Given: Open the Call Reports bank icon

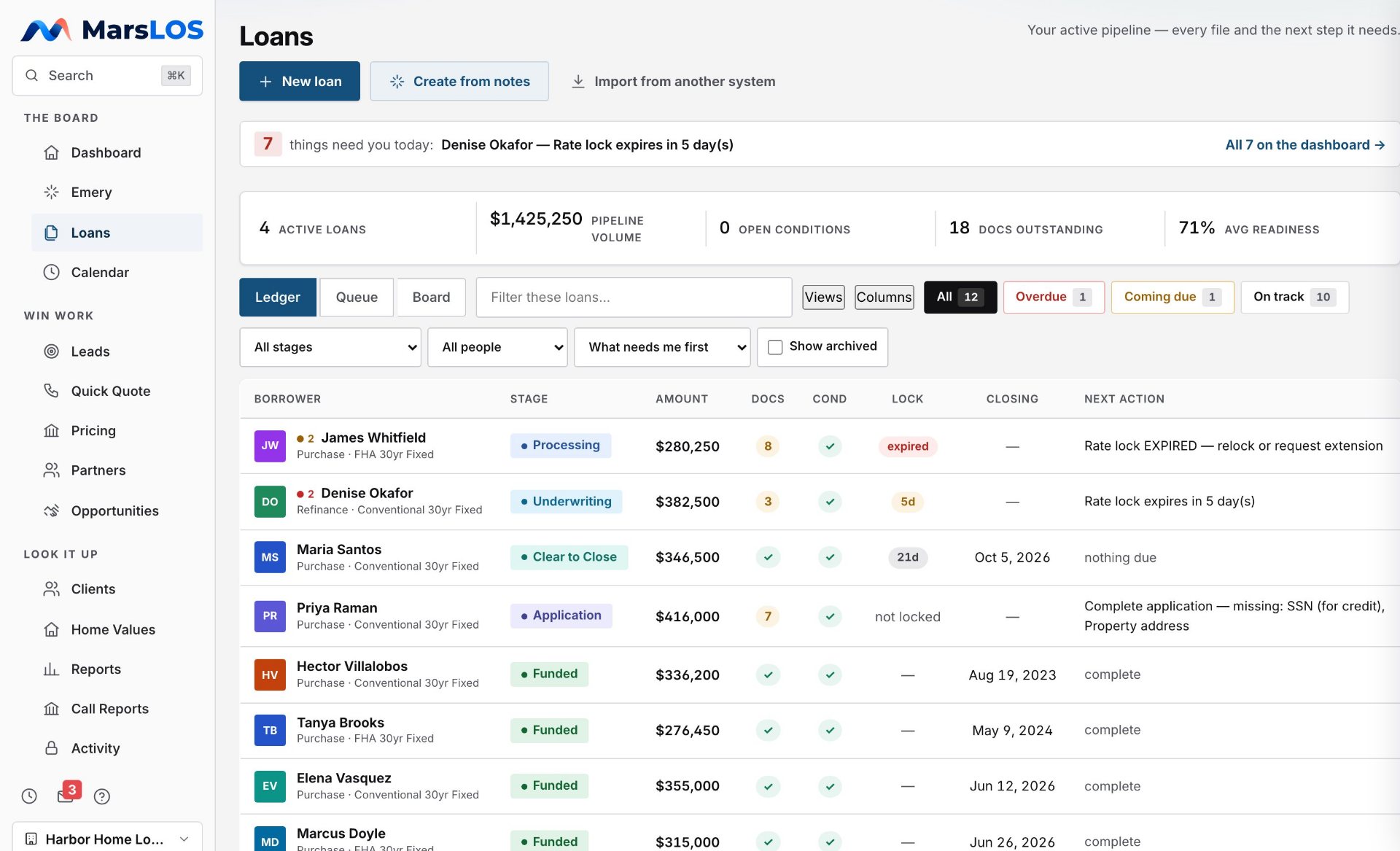Looking at the screenshot, I should [x=51, y=708].
